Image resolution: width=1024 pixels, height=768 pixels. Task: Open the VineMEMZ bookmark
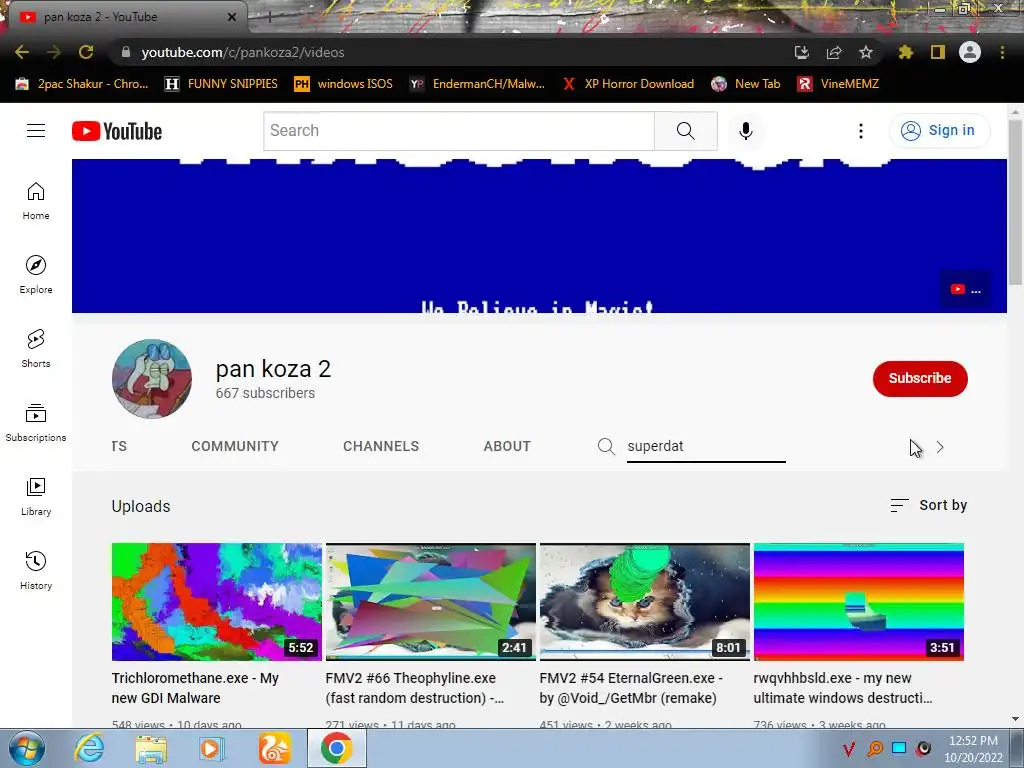(x=839, y=84)
